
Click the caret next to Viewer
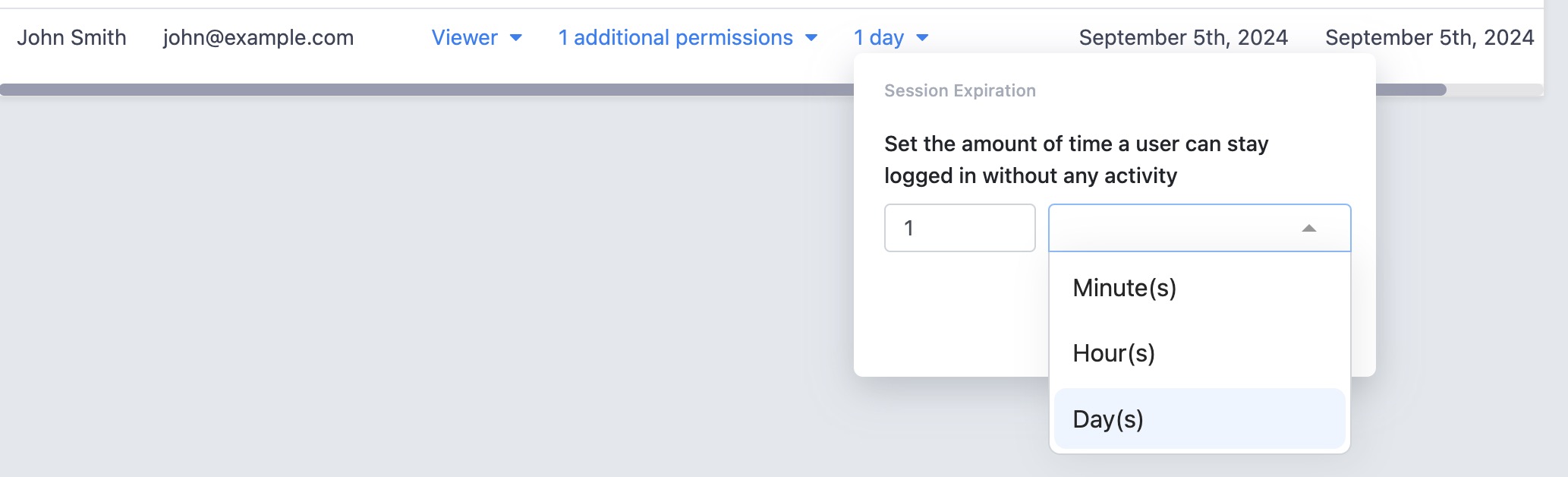tap(516, 38)
